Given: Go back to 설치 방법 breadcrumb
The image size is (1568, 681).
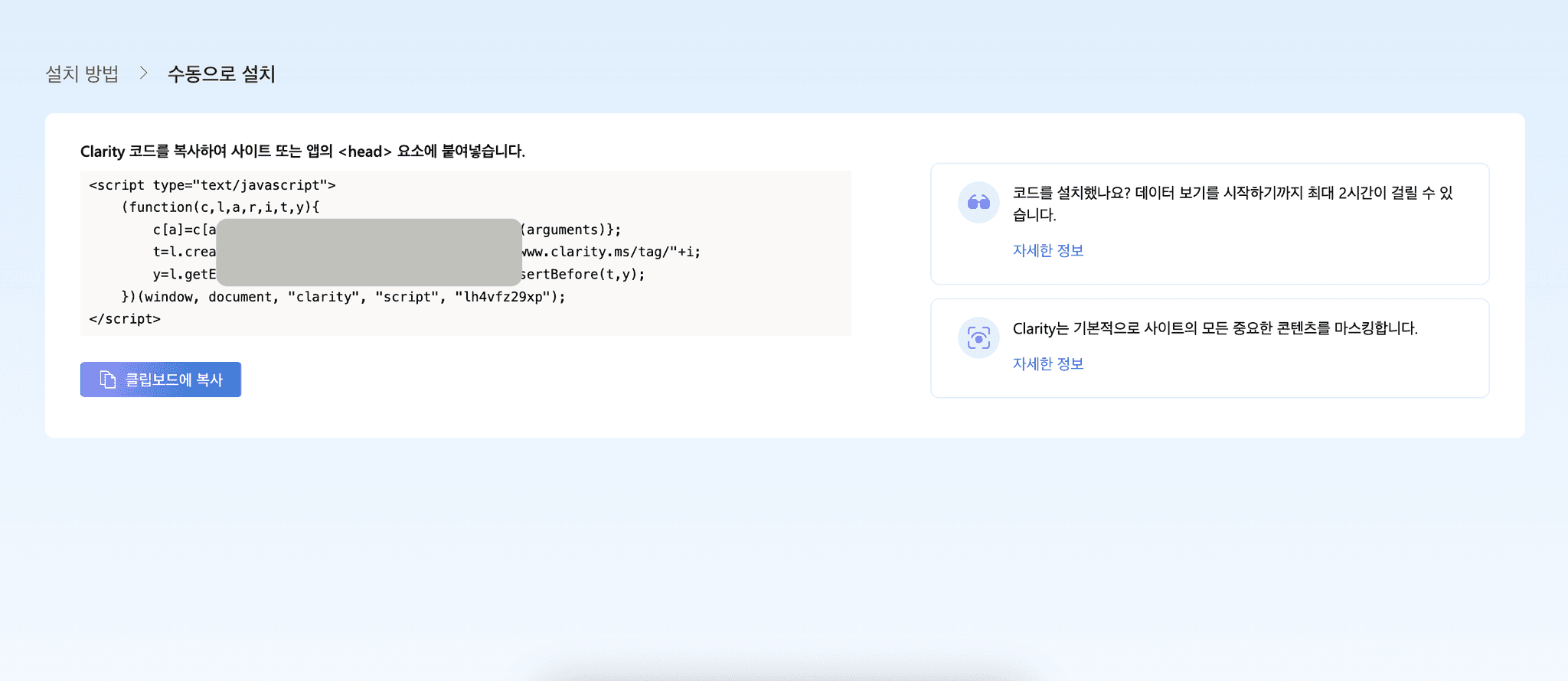Looking at the screenshot, I should 82,73.
